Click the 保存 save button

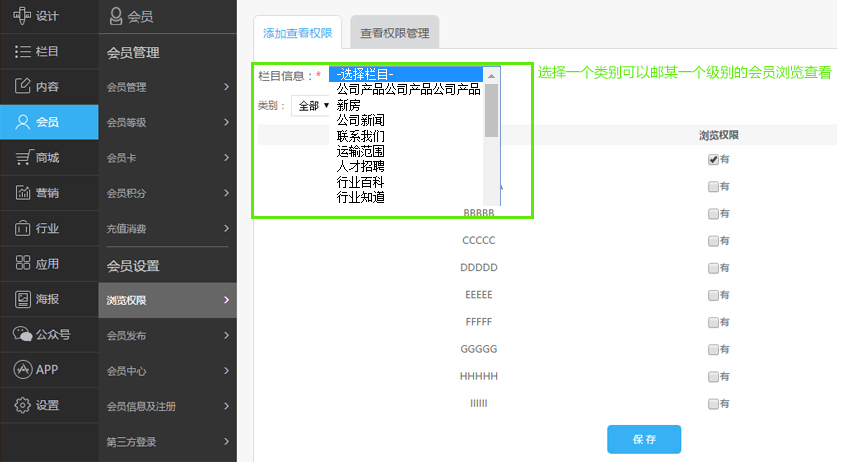point(643,439)
